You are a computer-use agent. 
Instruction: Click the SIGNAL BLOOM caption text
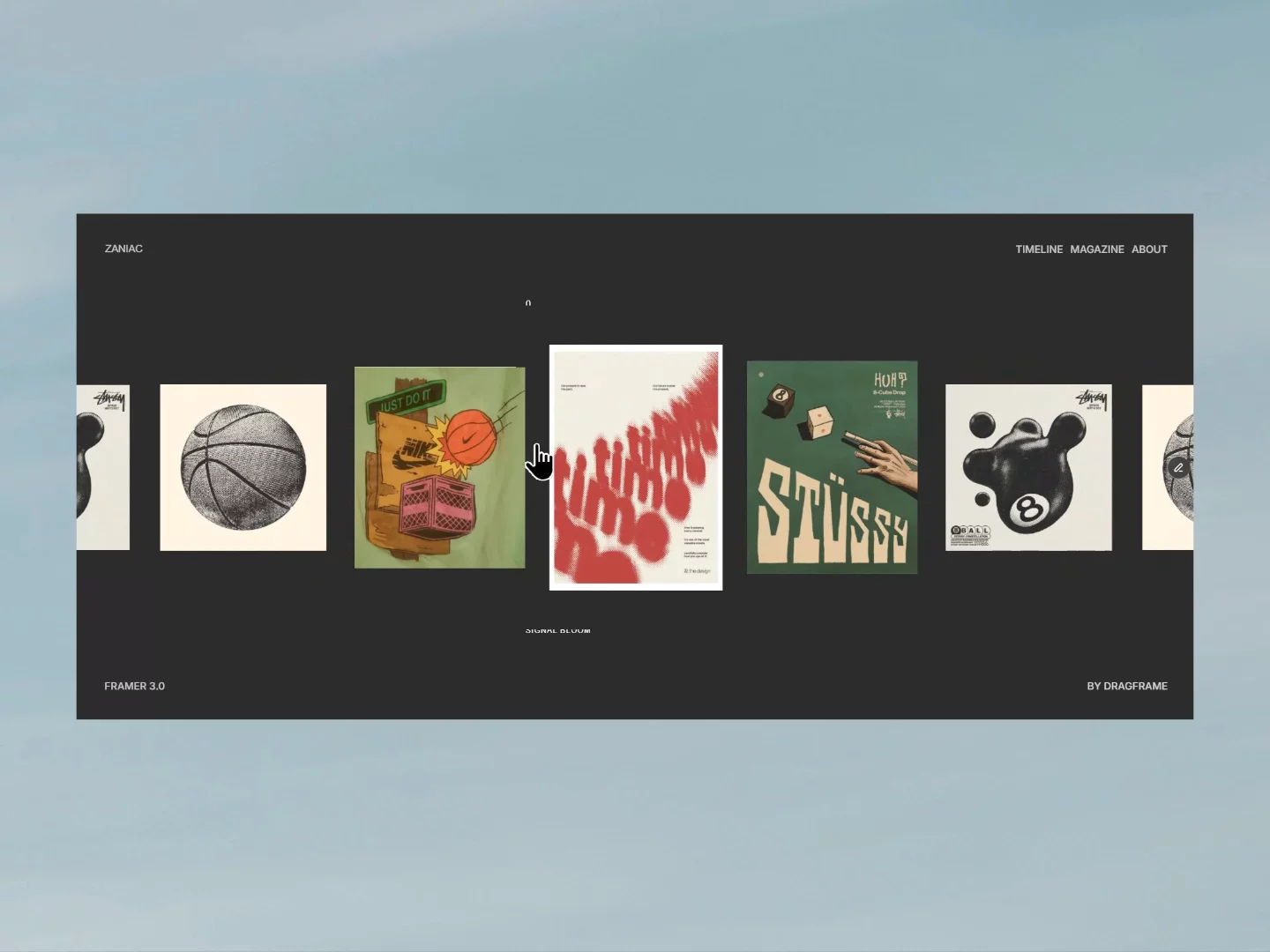click(557, 630)
